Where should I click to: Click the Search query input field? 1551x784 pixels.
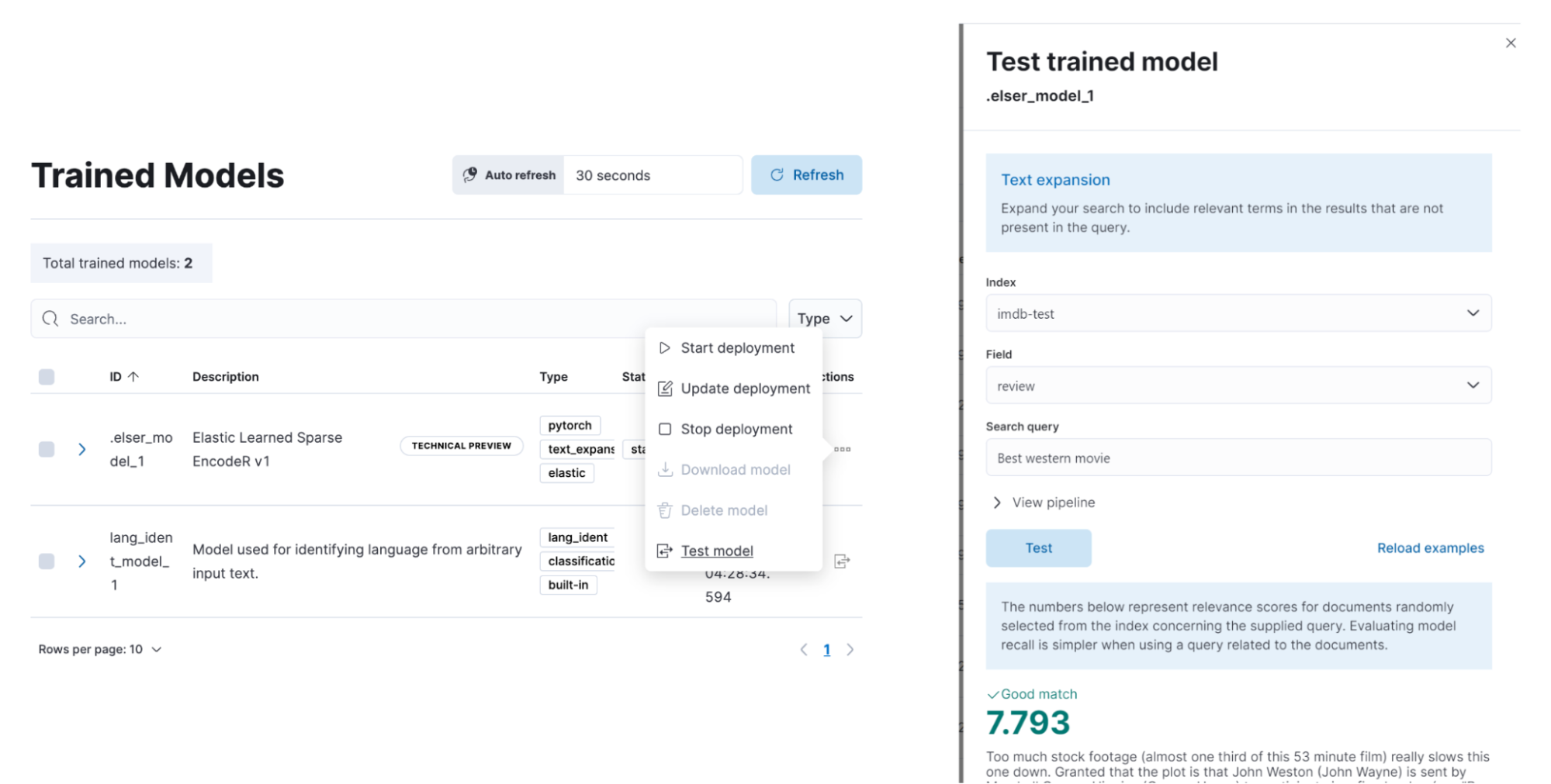1238,458
